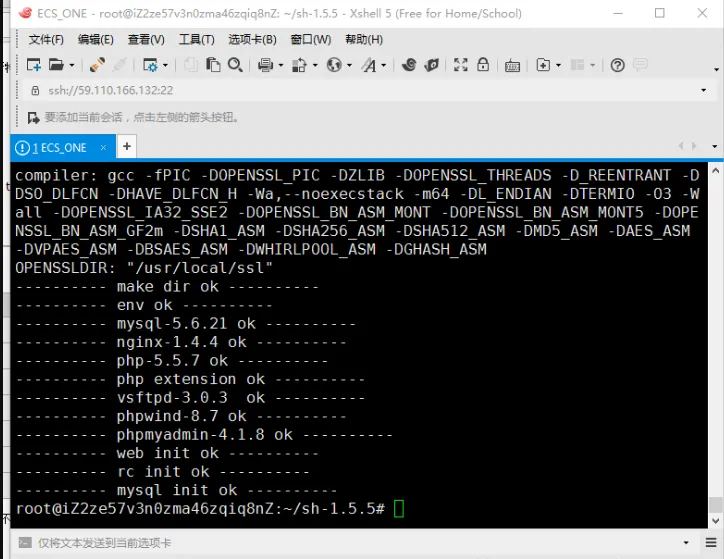Click the Paste clipboard icon
Viewport: 724px width, 559px height.
pyautogui.click(x=213, y=65)
